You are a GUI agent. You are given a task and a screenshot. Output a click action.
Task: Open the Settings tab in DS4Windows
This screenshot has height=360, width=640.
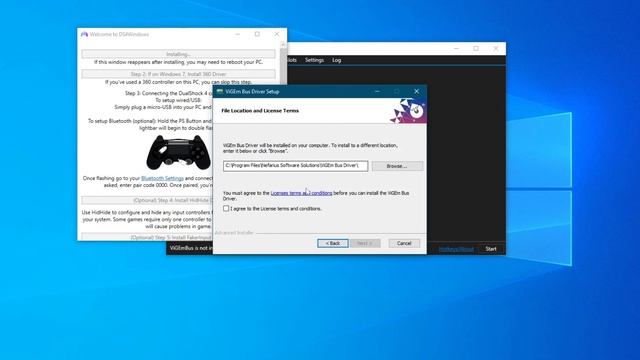point(314,60)
